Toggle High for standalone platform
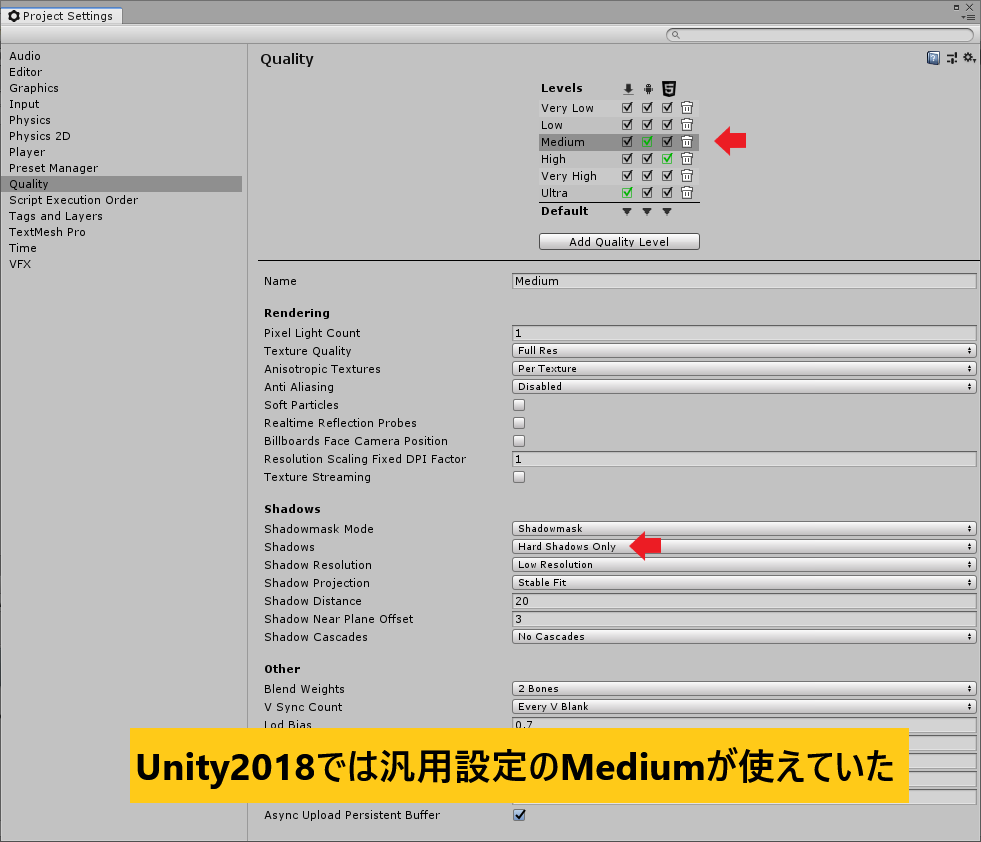Viewport: 981px width, 842px height. (x=627, y=158)
